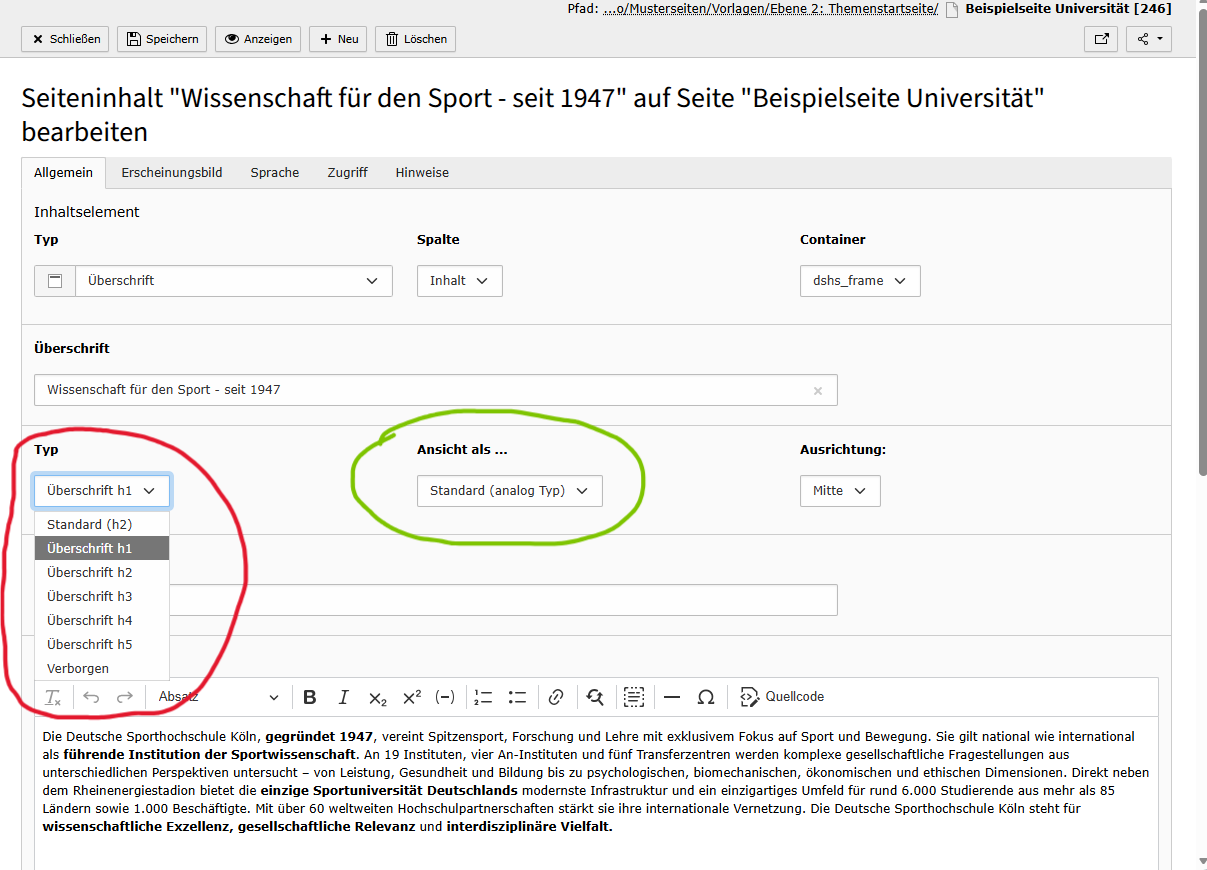Image resolution: width=1207 pixels, height=870 pixels.
Task: Open the dshs_frame Container dropdown
Action: click(x=859, y=281)
